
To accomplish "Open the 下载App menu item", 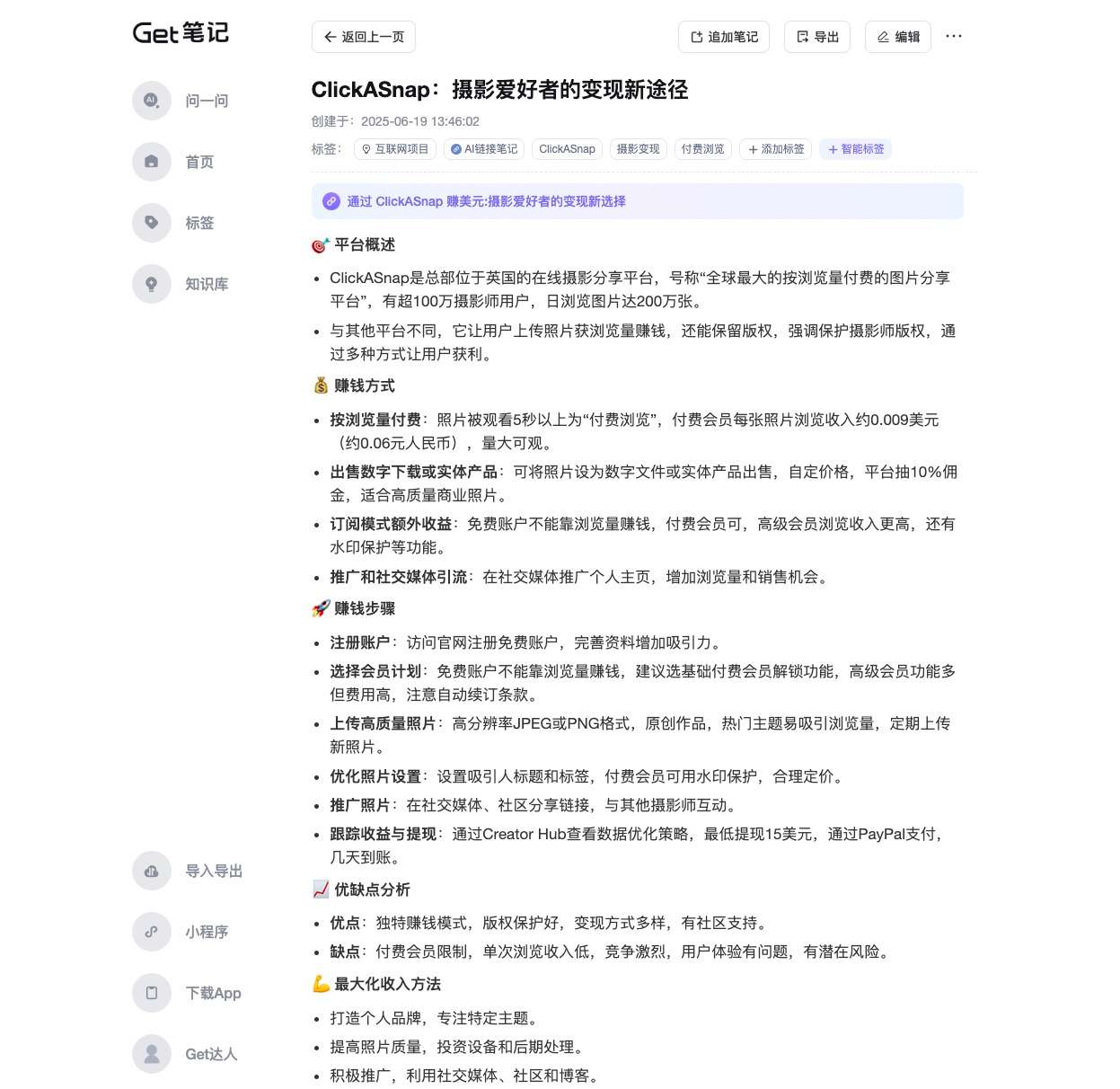I will pos(213,993).
